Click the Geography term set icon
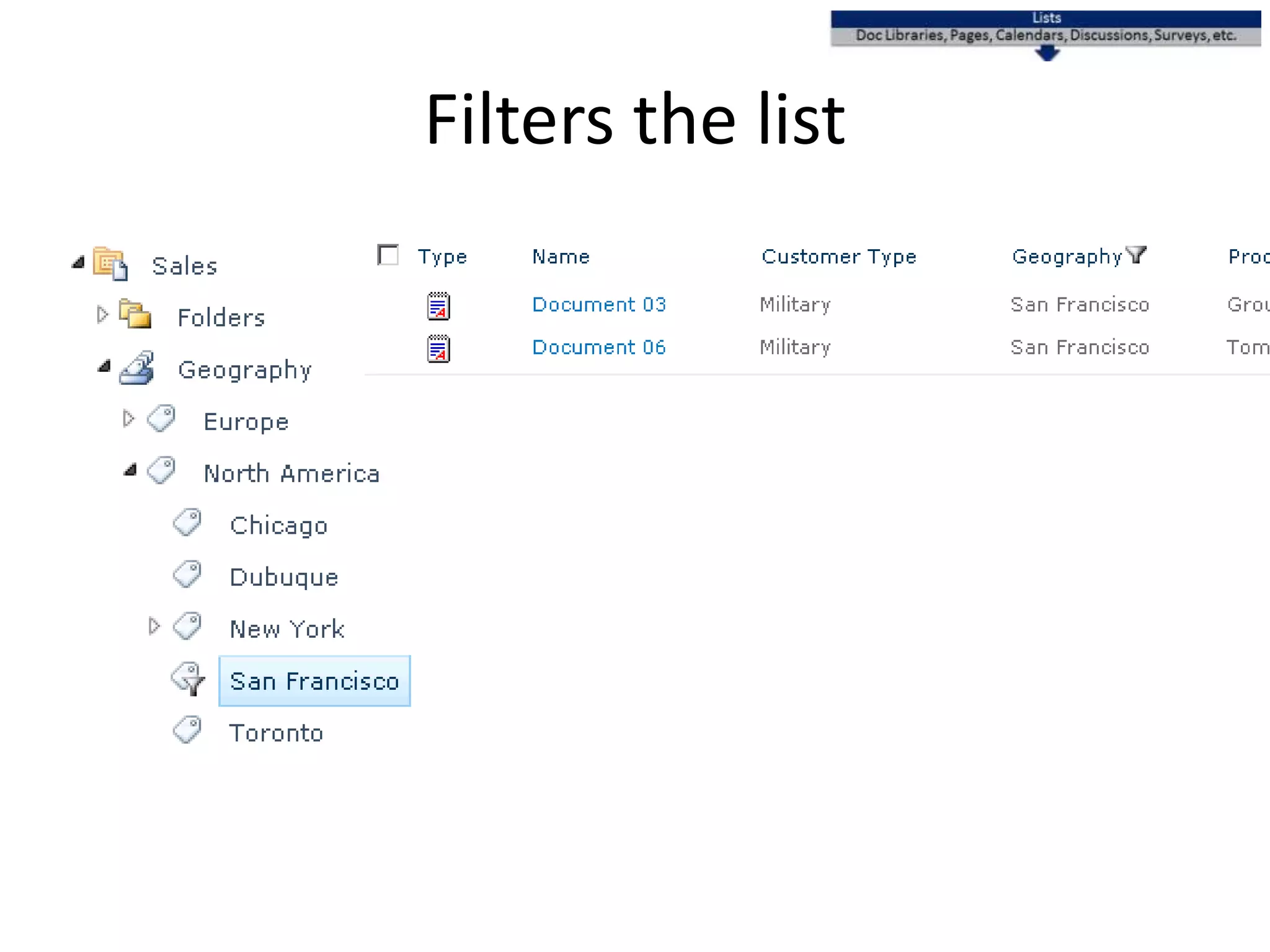Image resolution: width=1270 pixels, height=952 pixels. point(137,368)
